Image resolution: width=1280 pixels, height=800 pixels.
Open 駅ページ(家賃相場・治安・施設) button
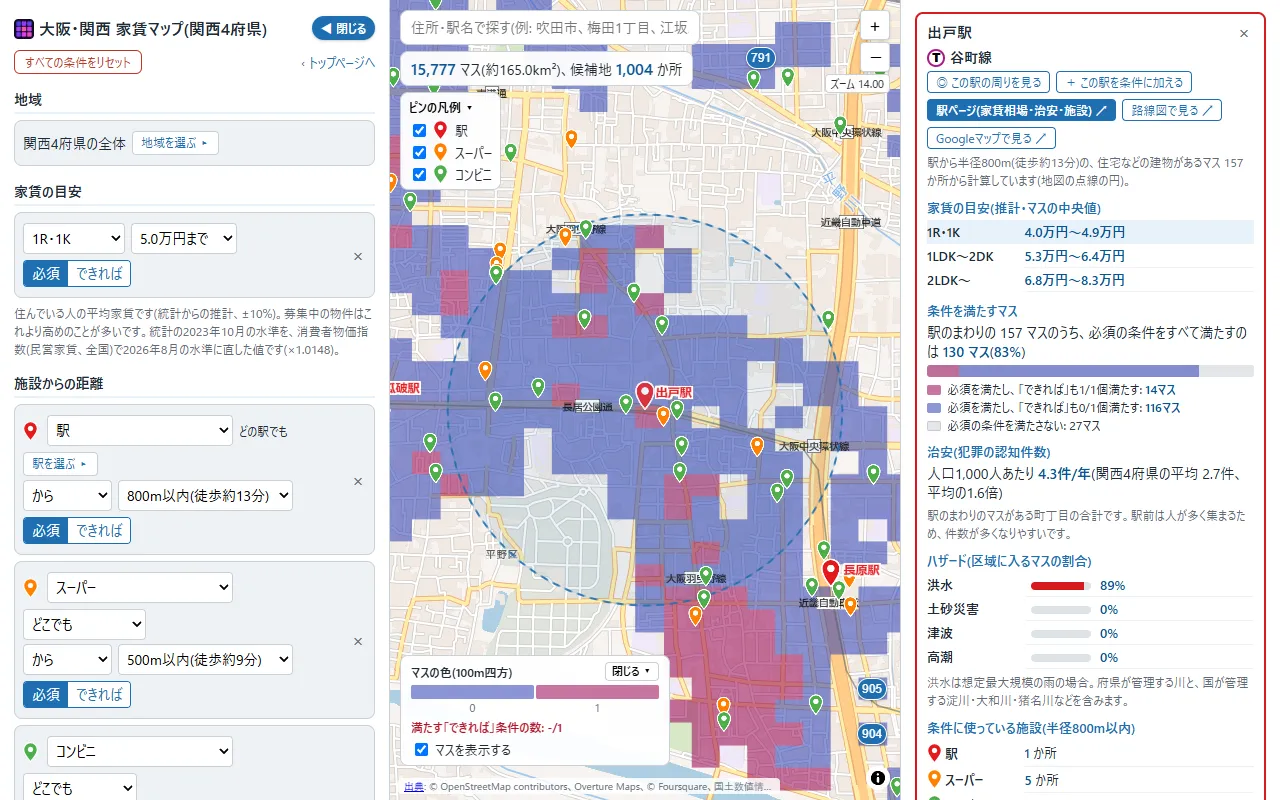[1021, 110]
